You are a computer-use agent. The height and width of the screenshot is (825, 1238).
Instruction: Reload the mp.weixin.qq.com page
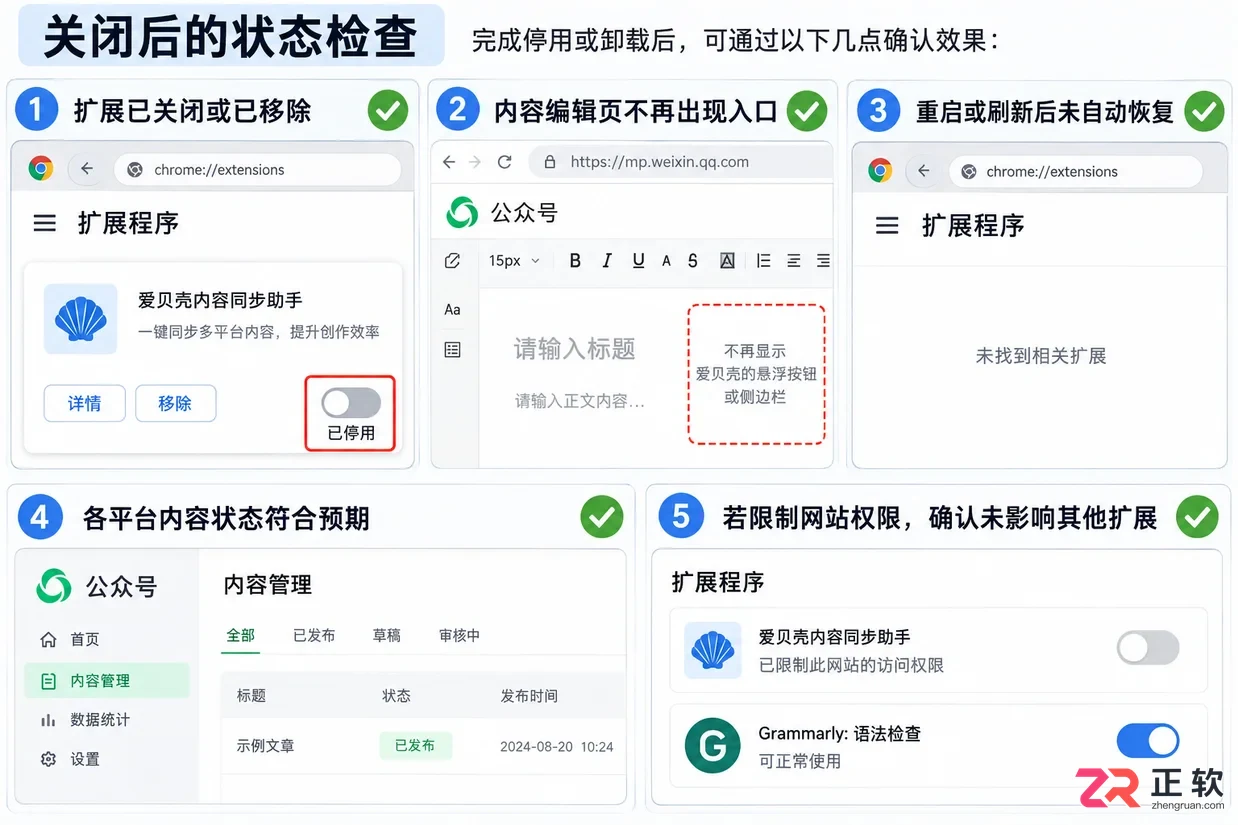pyautogui.click(x=505, y=162)
